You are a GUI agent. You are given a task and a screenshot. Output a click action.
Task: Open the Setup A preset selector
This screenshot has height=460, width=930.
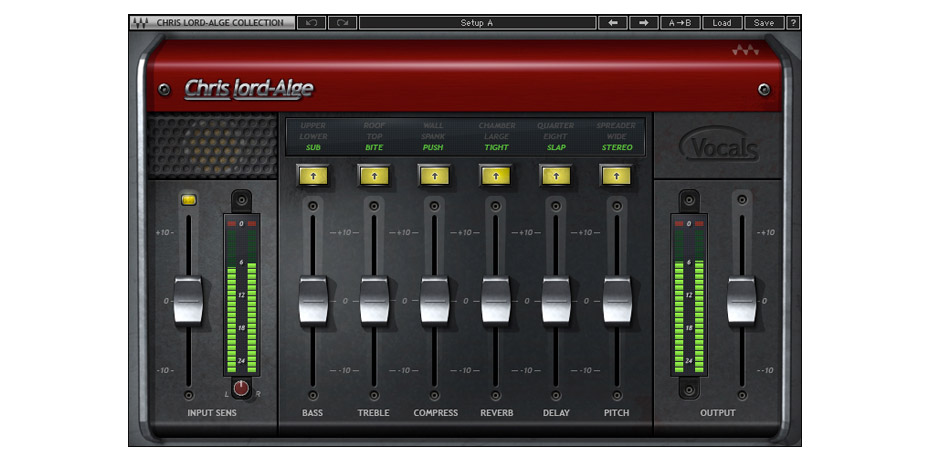pos(476,22)
